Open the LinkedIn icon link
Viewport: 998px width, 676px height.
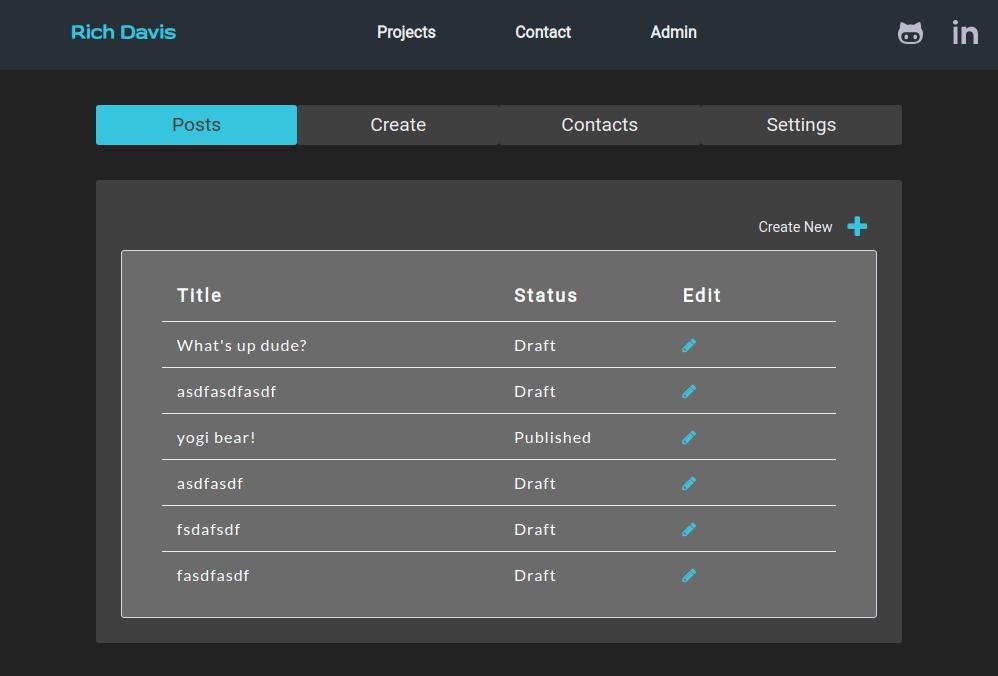(965, 32)
